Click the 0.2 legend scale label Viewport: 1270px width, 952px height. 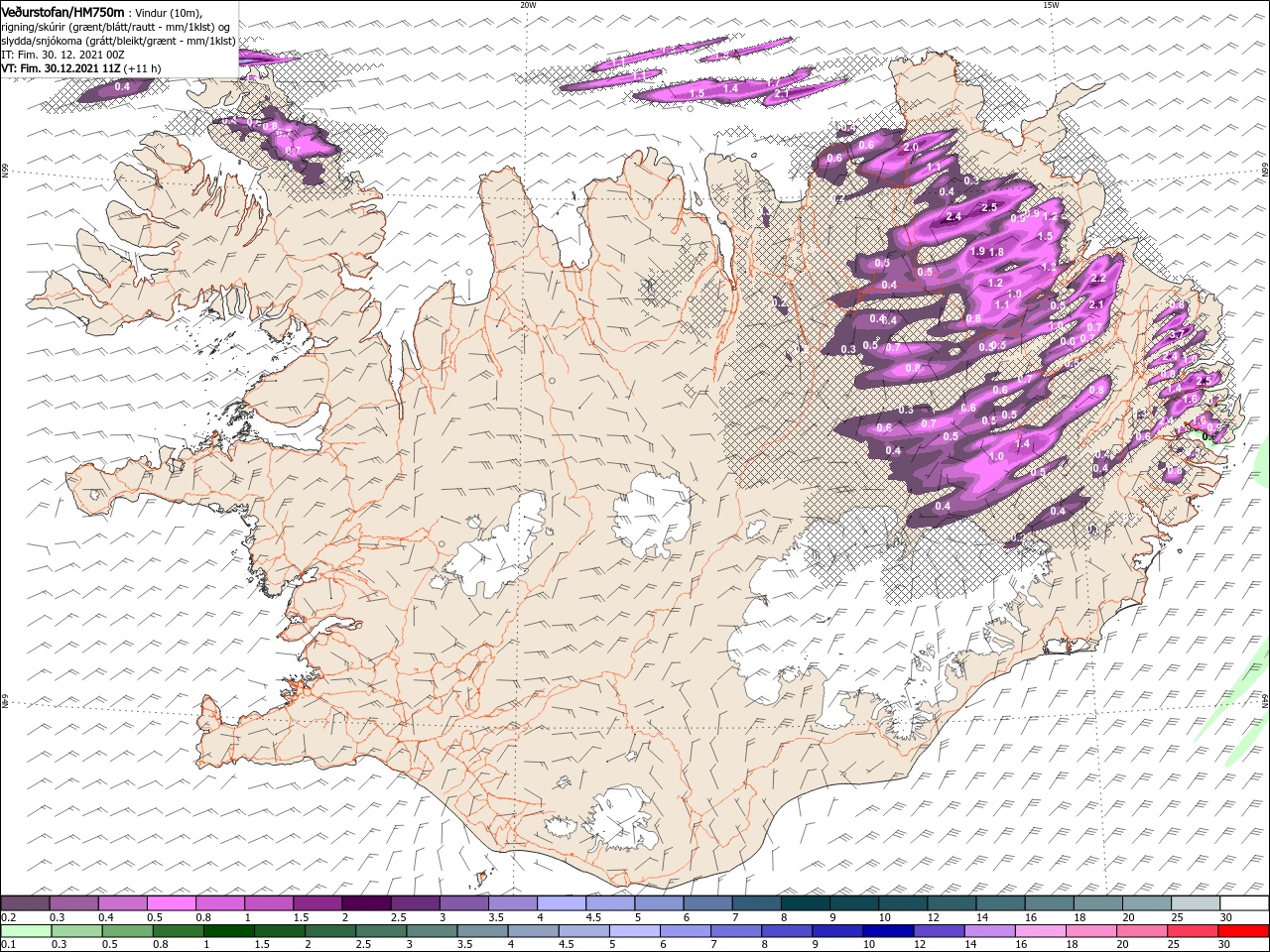[x=7, y=917]
